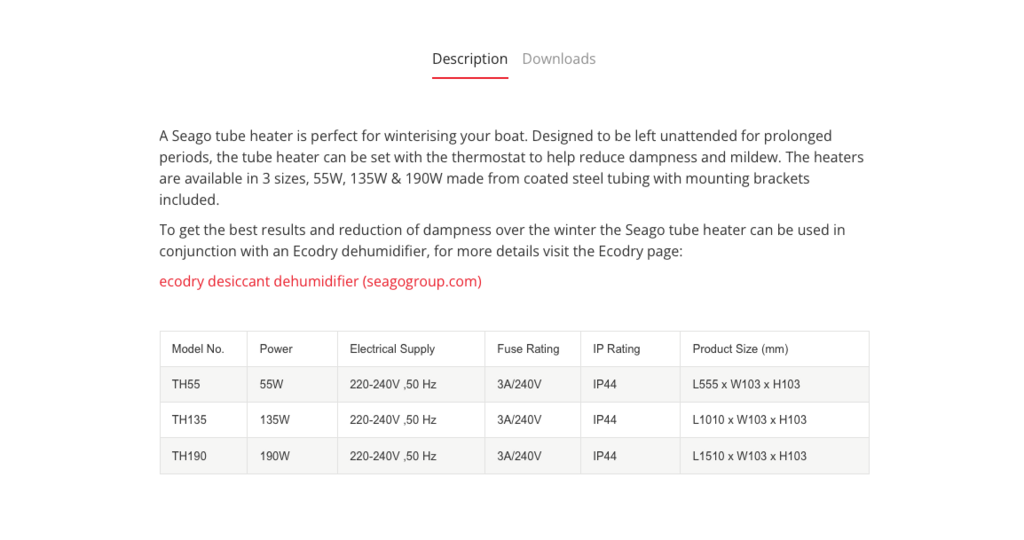Image resolution: width=1024 pixels, height=540 pixels.
Task: Click the 55W power cell
Action: (x=293, y=385)
